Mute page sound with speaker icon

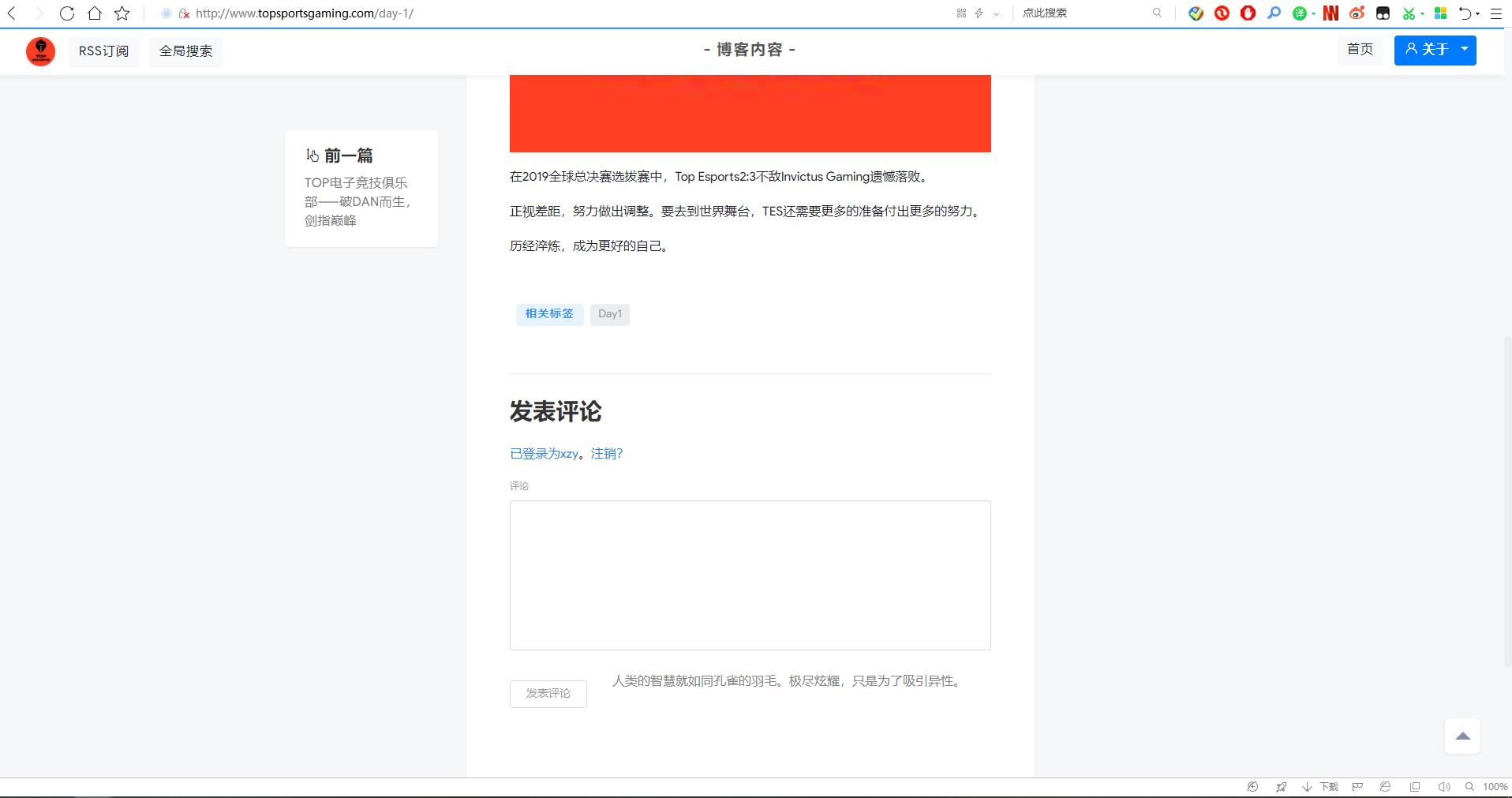coord(1444,787)
